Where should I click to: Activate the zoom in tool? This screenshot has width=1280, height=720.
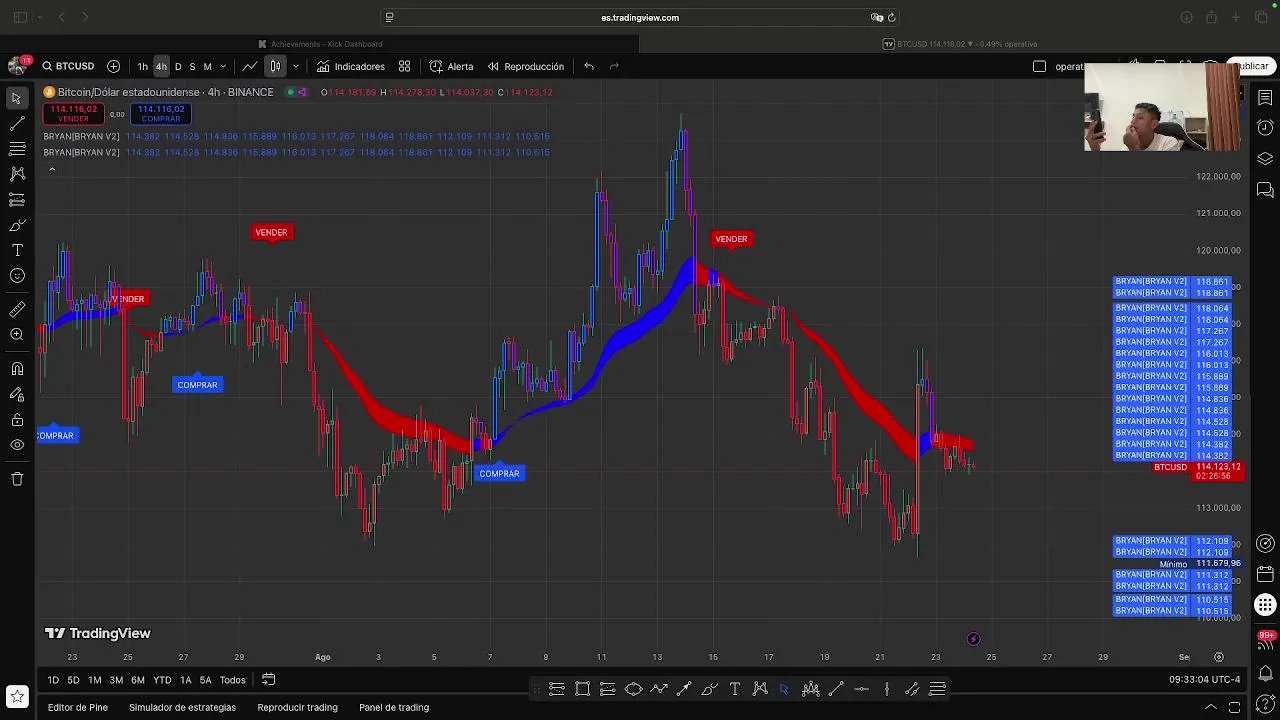[x=17, y=335]
